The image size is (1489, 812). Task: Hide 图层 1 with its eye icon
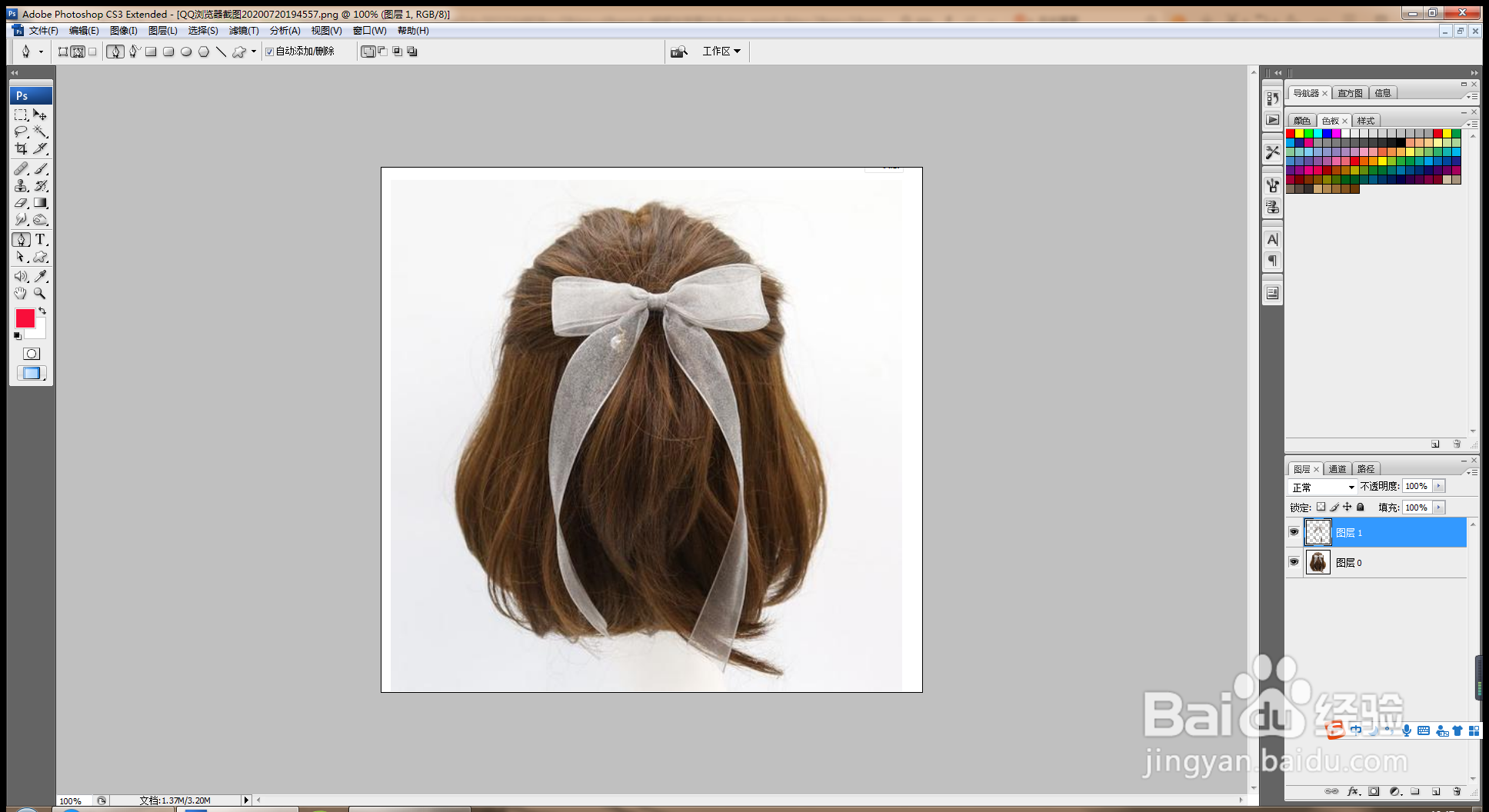click(1294, 532)
